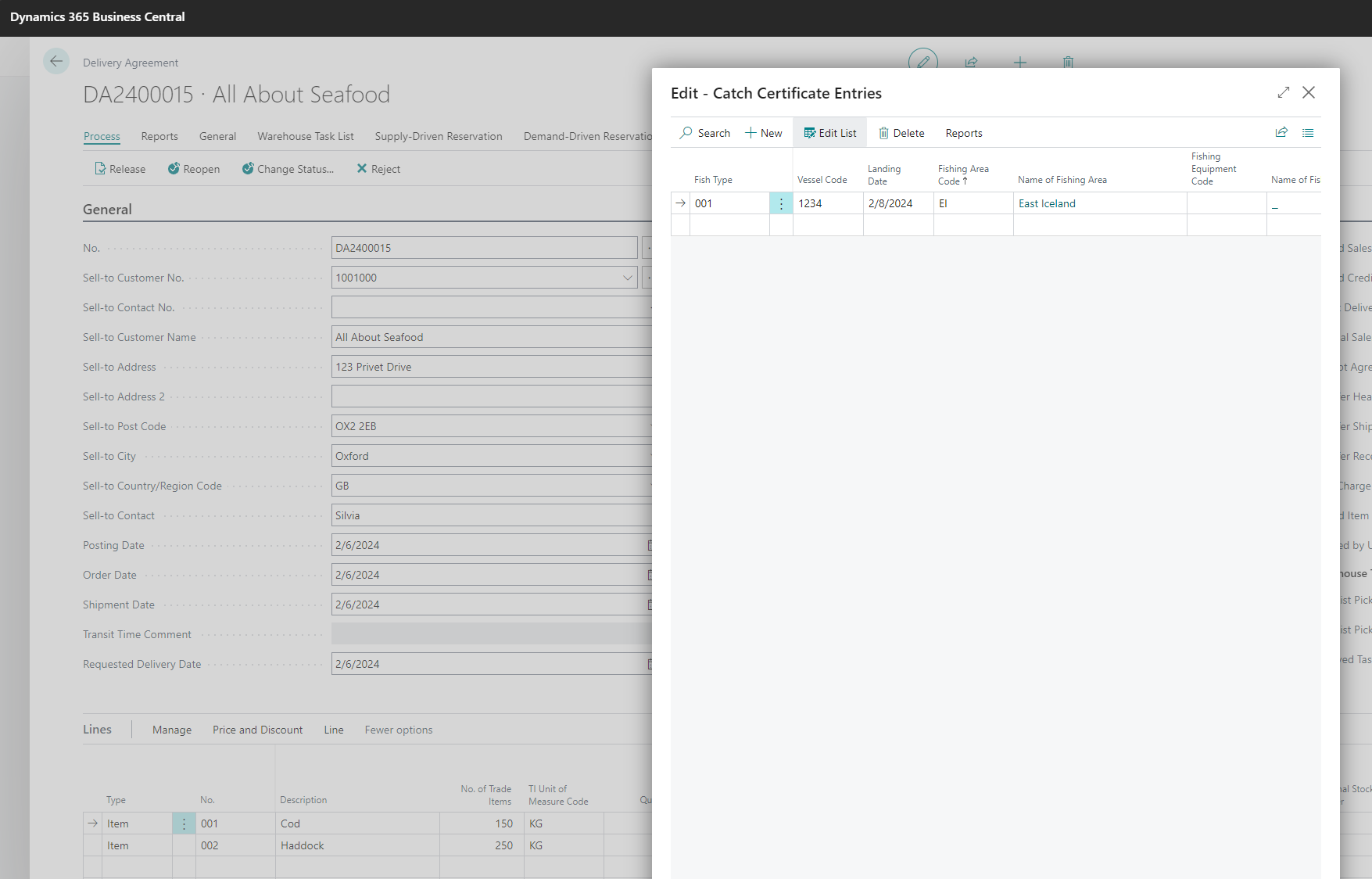
Task: Open row options menu for Fish Type 001
Action: click(x=781, y=203)
